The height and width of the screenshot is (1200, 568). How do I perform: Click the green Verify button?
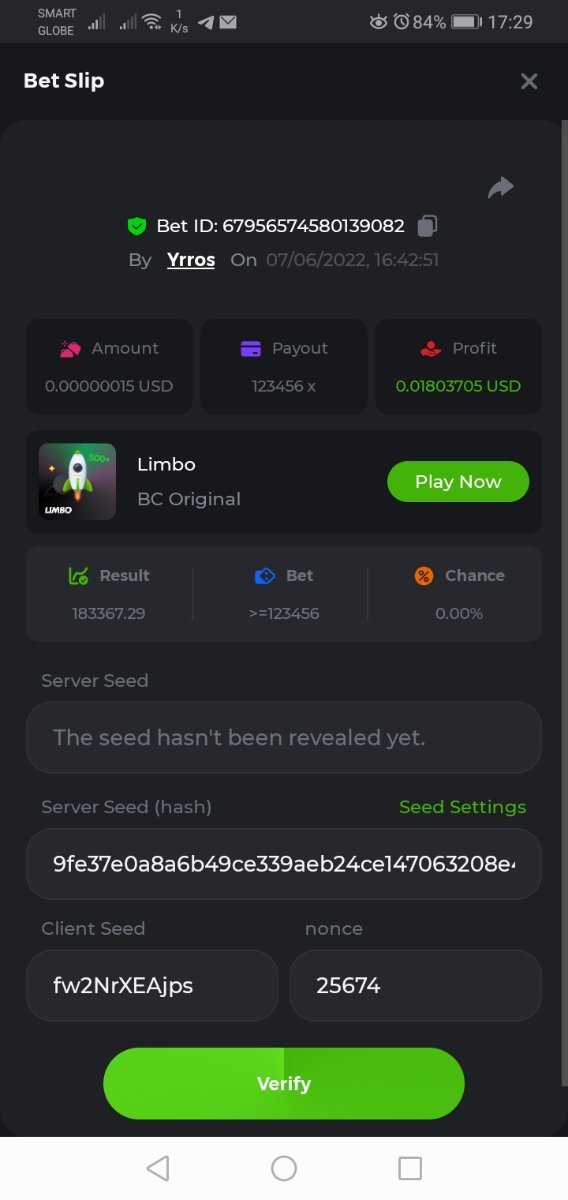tap(284, 1084)
